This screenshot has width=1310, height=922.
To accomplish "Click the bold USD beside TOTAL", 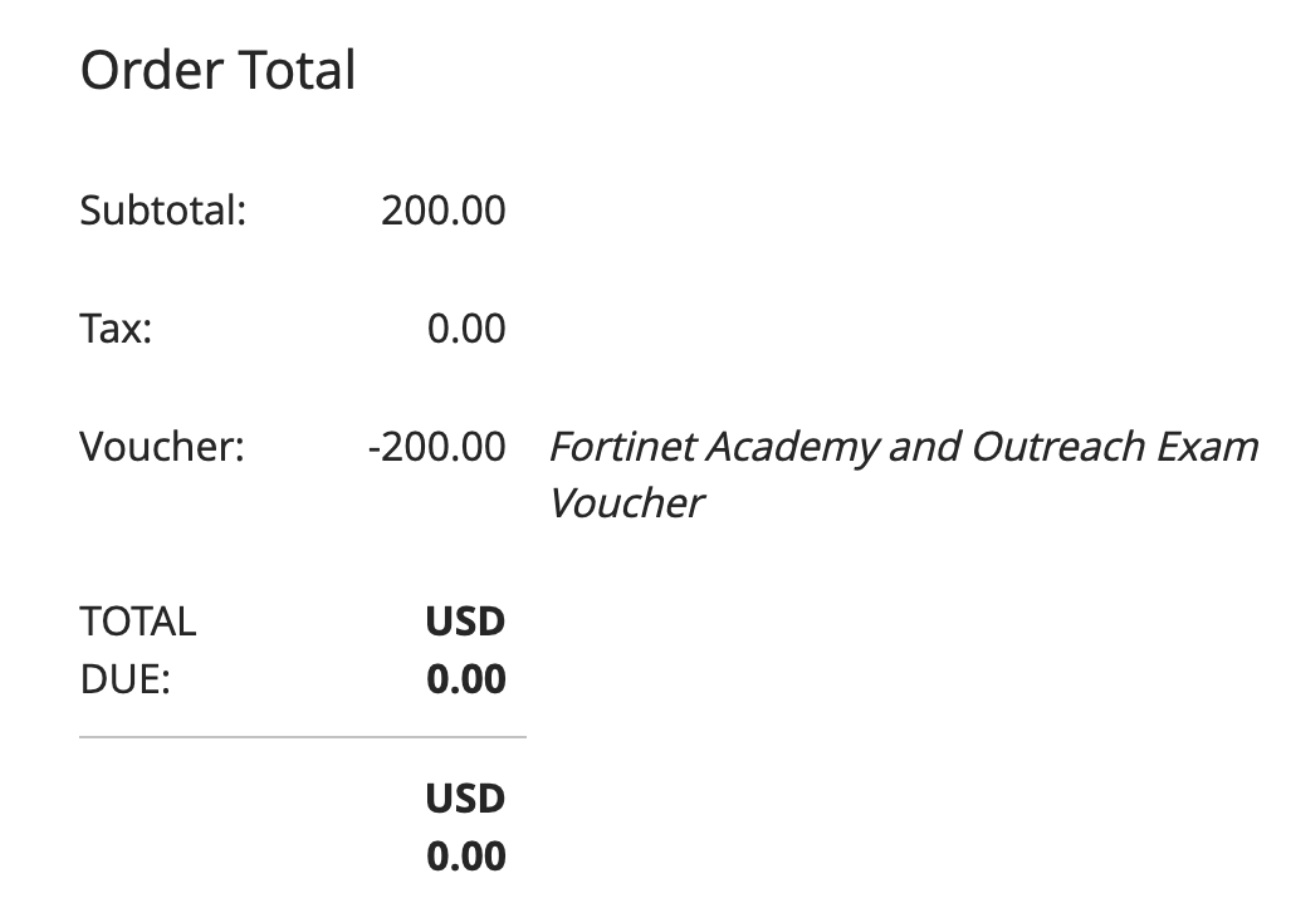I will point(466,622).
